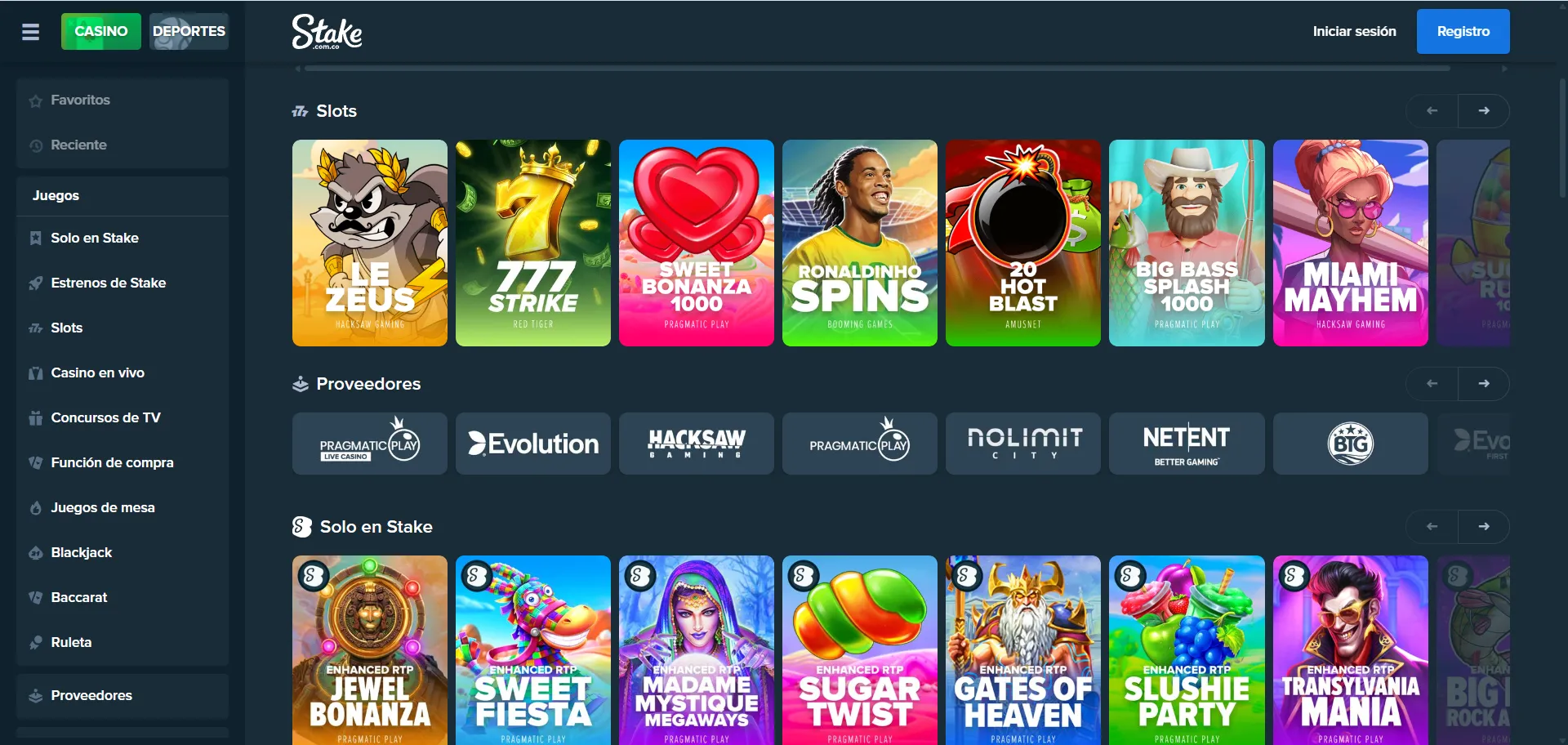Viewport: 1568px width, 745px height.
Task: Switch to CASINO tab
Action: pos(101,31)
